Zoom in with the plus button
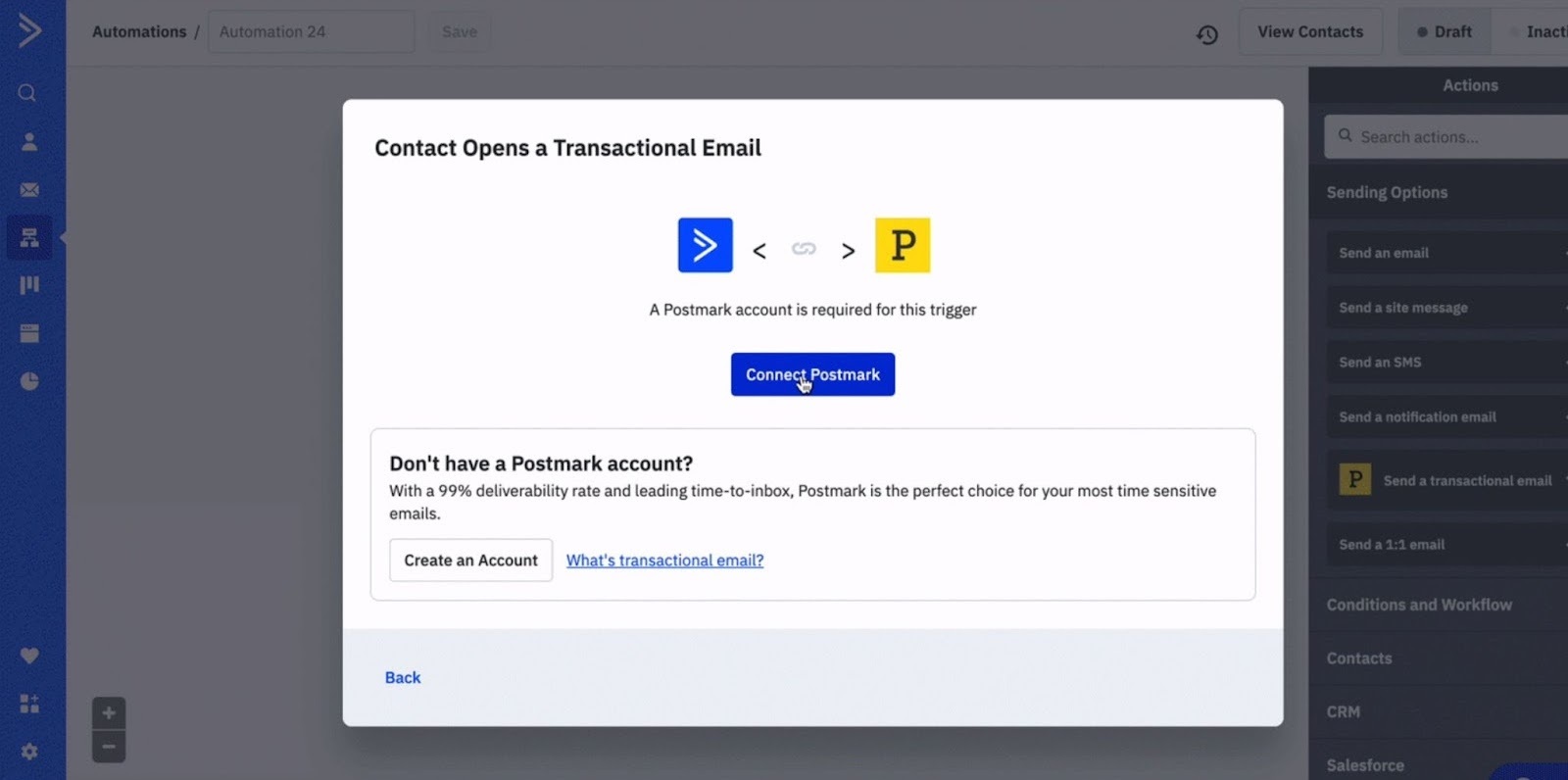1568x780 pixels. (x=109, y=712)
